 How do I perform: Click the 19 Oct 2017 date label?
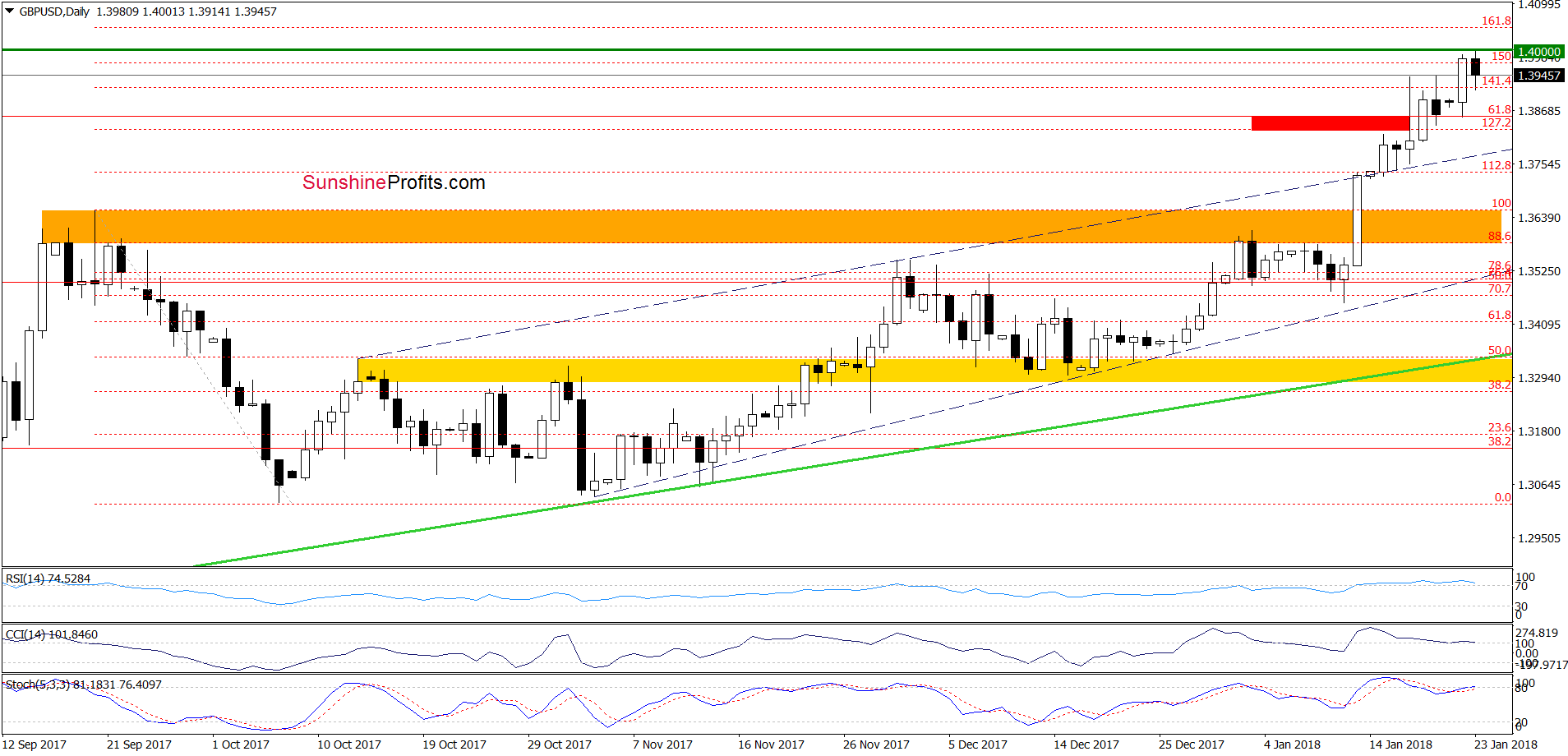[x=454, y=744]
